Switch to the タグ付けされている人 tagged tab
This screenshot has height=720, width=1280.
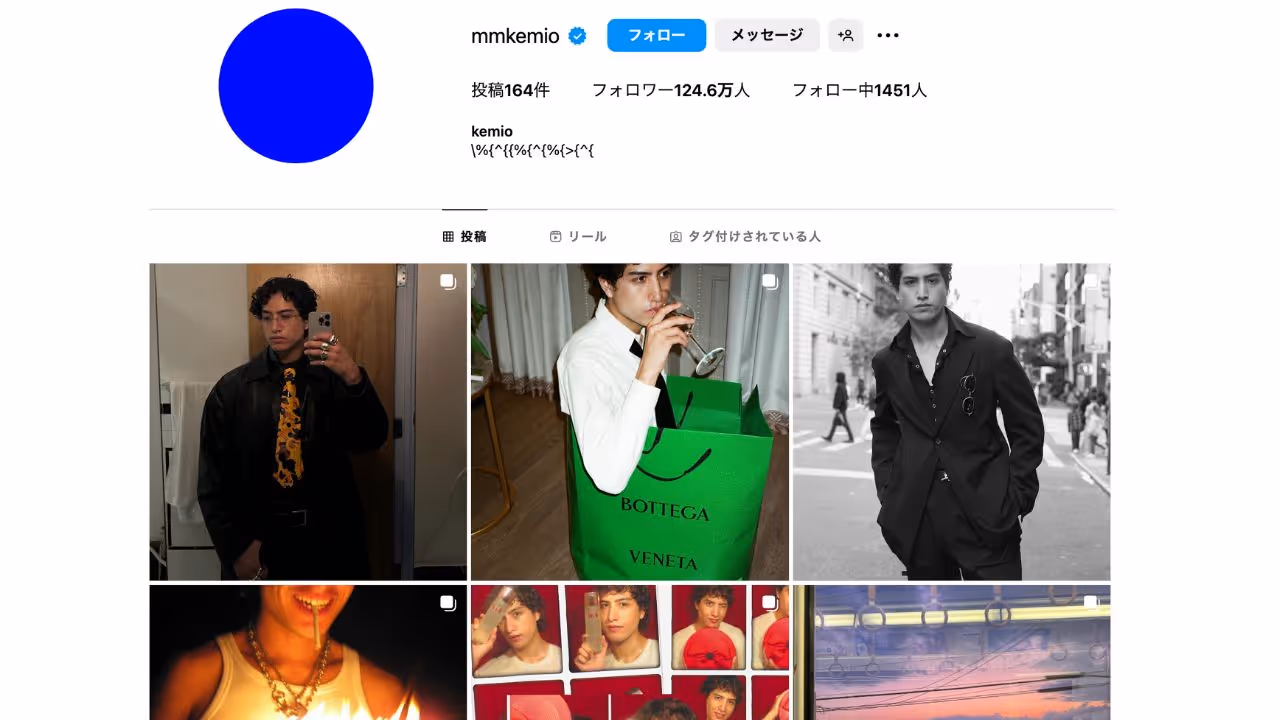(x=745, y=237)
